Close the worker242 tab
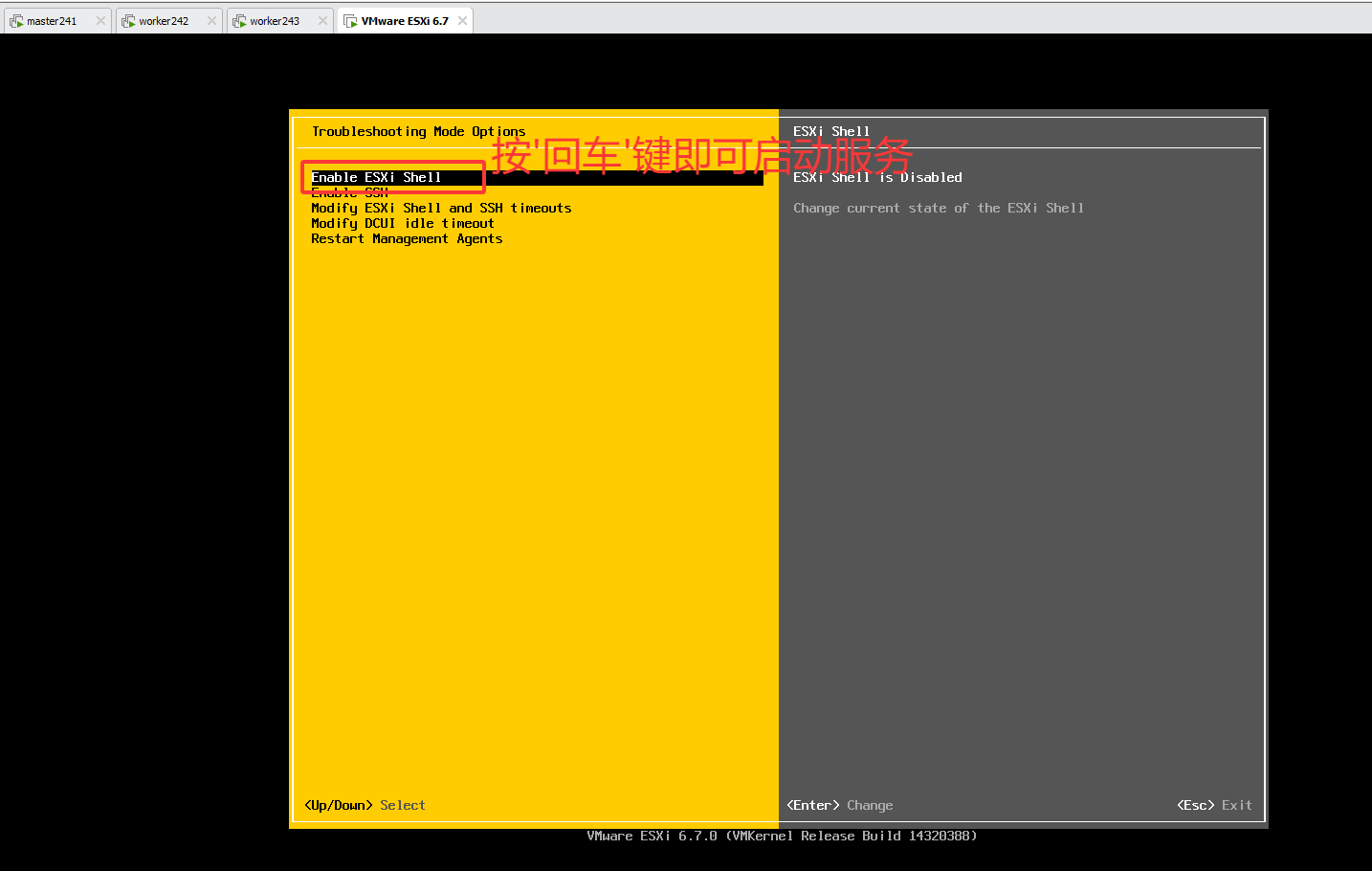Screen dimensions: 1372x871 [x=211, y=21]
